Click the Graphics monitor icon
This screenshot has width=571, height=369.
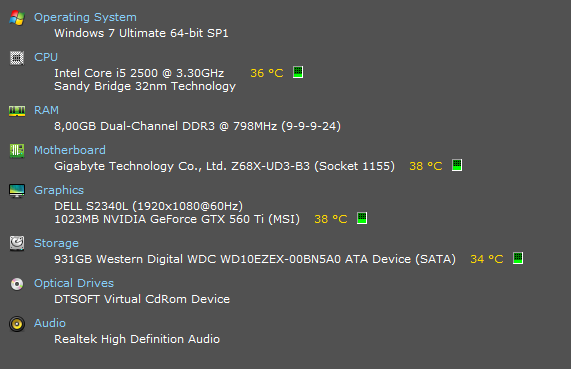point(17,191)
